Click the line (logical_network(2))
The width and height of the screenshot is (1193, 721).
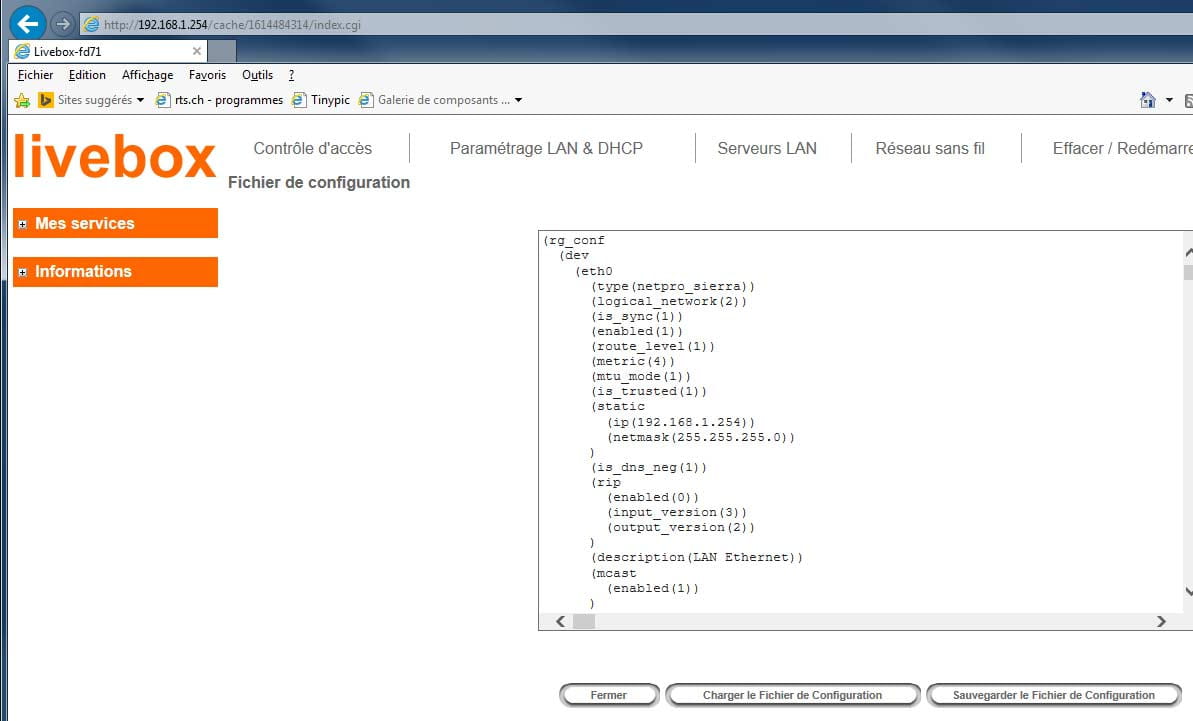669,301
